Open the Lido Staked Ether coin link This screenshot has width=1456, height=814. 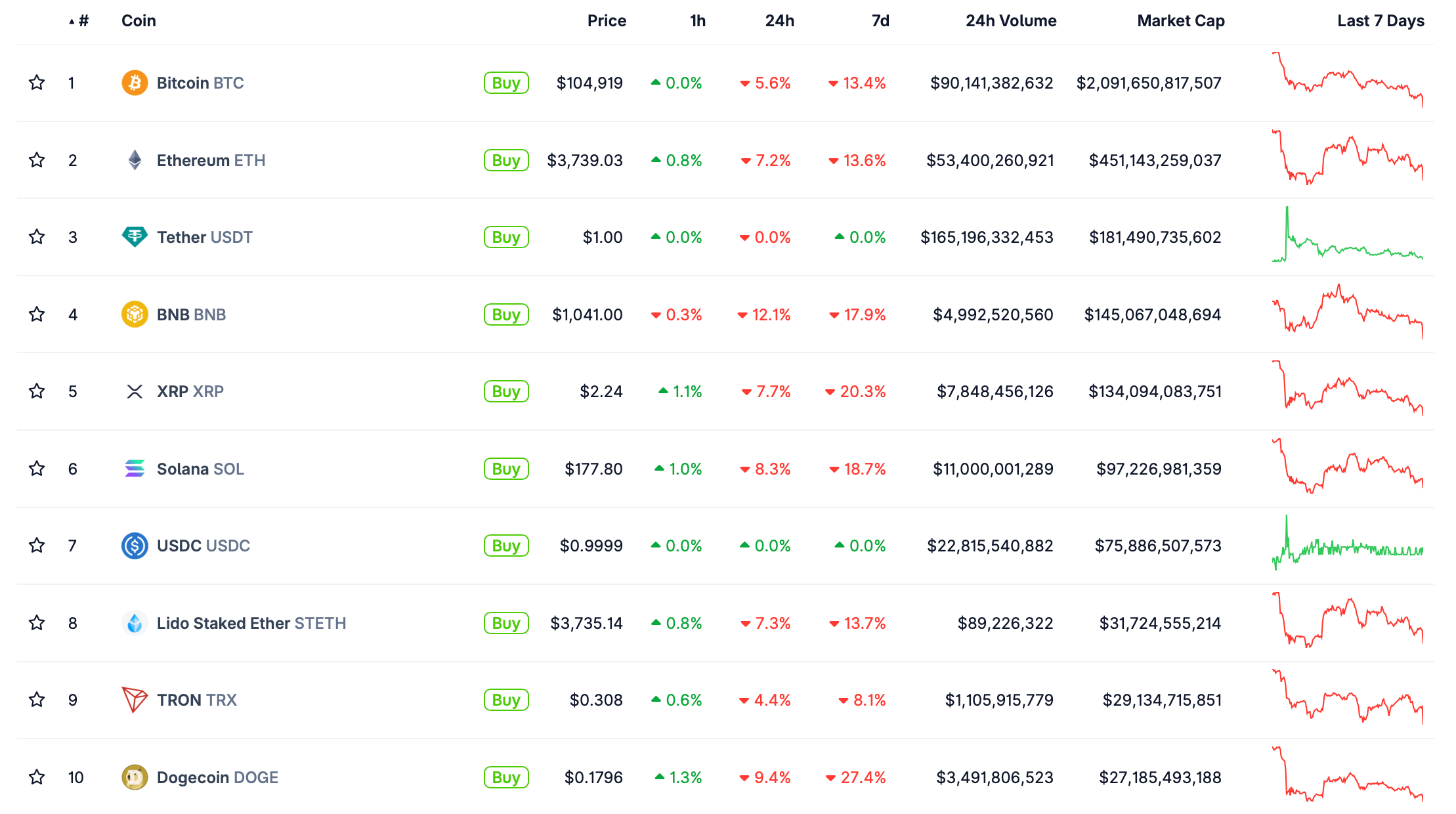click(251, 623)
